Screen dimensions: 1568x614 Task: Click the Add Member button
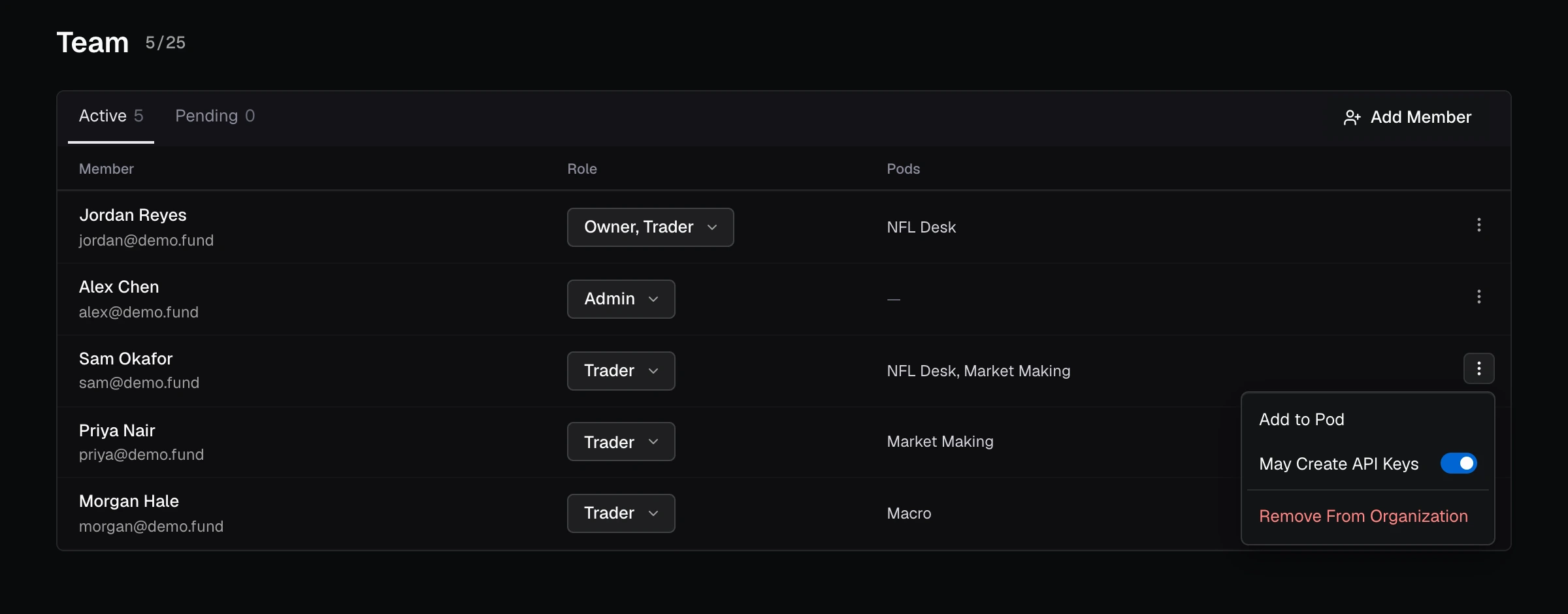(x=1407, y=118)
